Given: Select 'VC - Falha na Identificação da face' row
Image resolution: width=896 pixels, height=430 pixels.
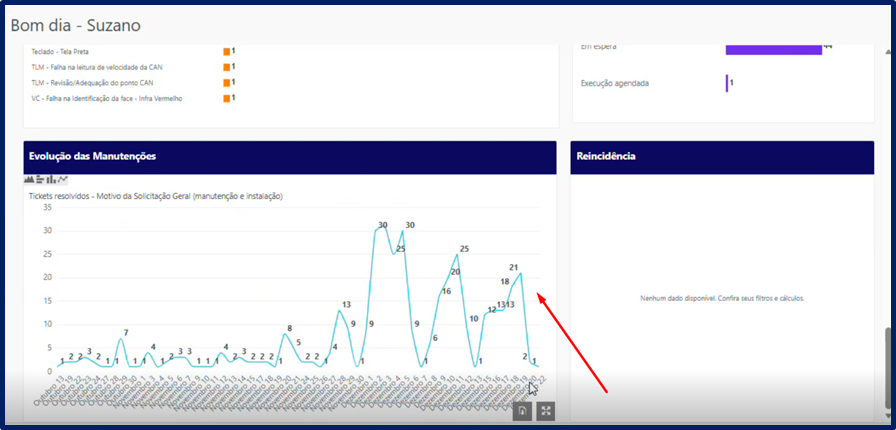Looking at the screenshot, I should [106, 99].
